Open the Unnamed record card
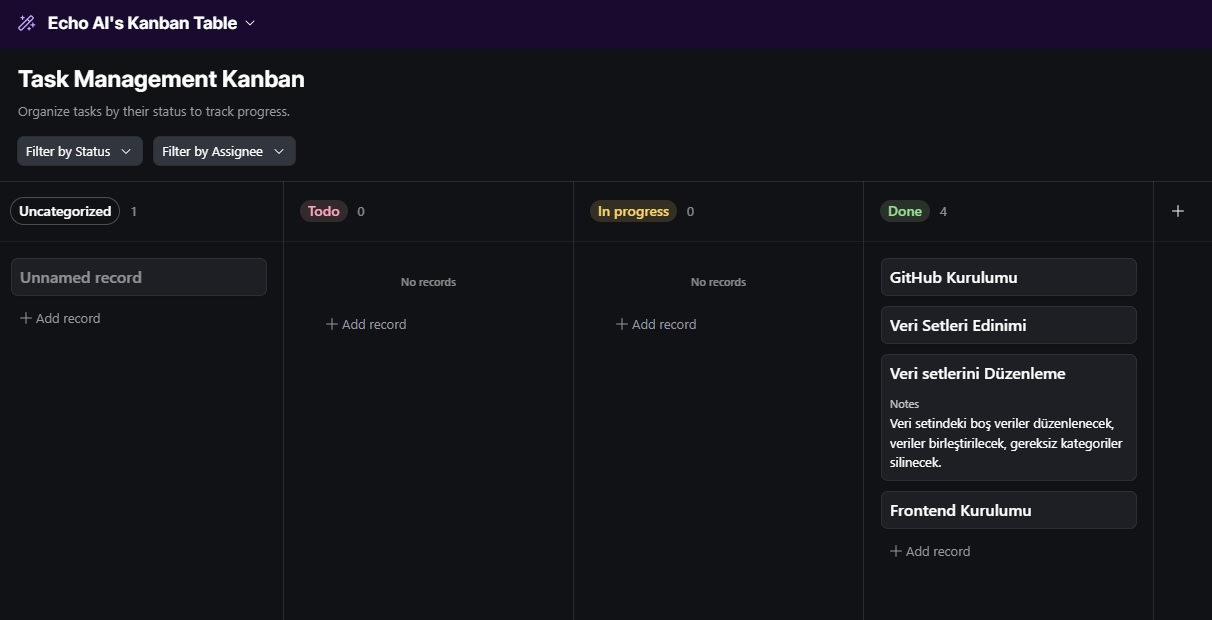The width and height of the screenshot is (1212, 620). [139, 277]
